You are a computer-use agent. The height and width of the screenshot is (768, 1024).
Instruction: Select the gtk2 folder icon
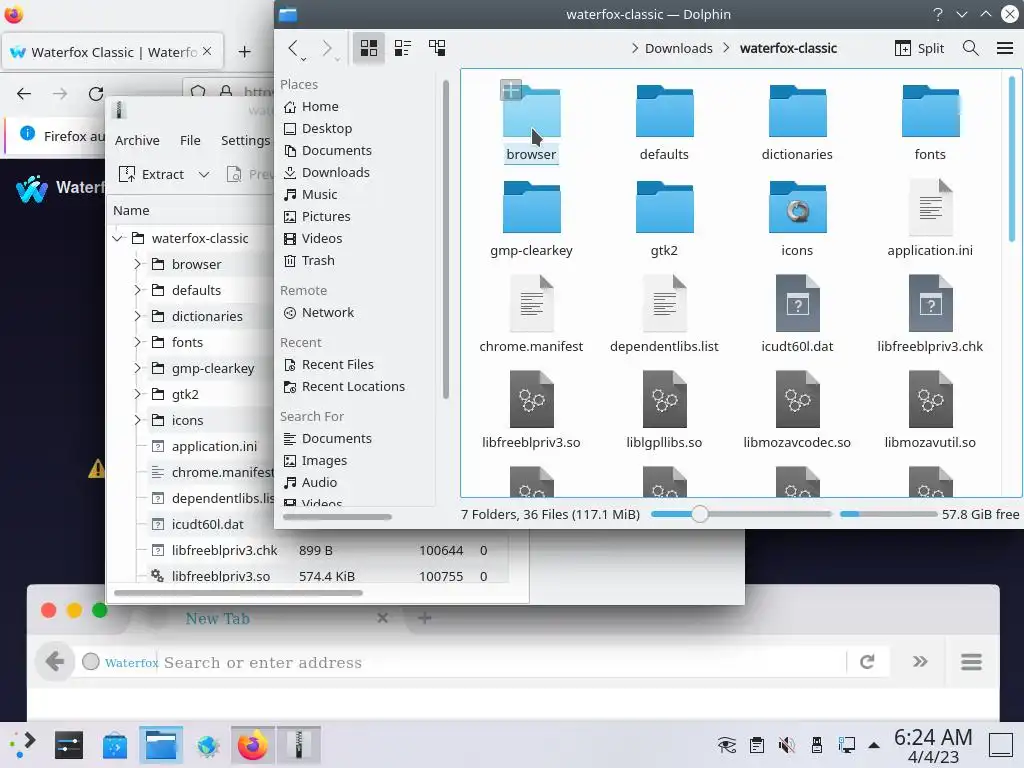pyautogui.click(x=664, y=208)
